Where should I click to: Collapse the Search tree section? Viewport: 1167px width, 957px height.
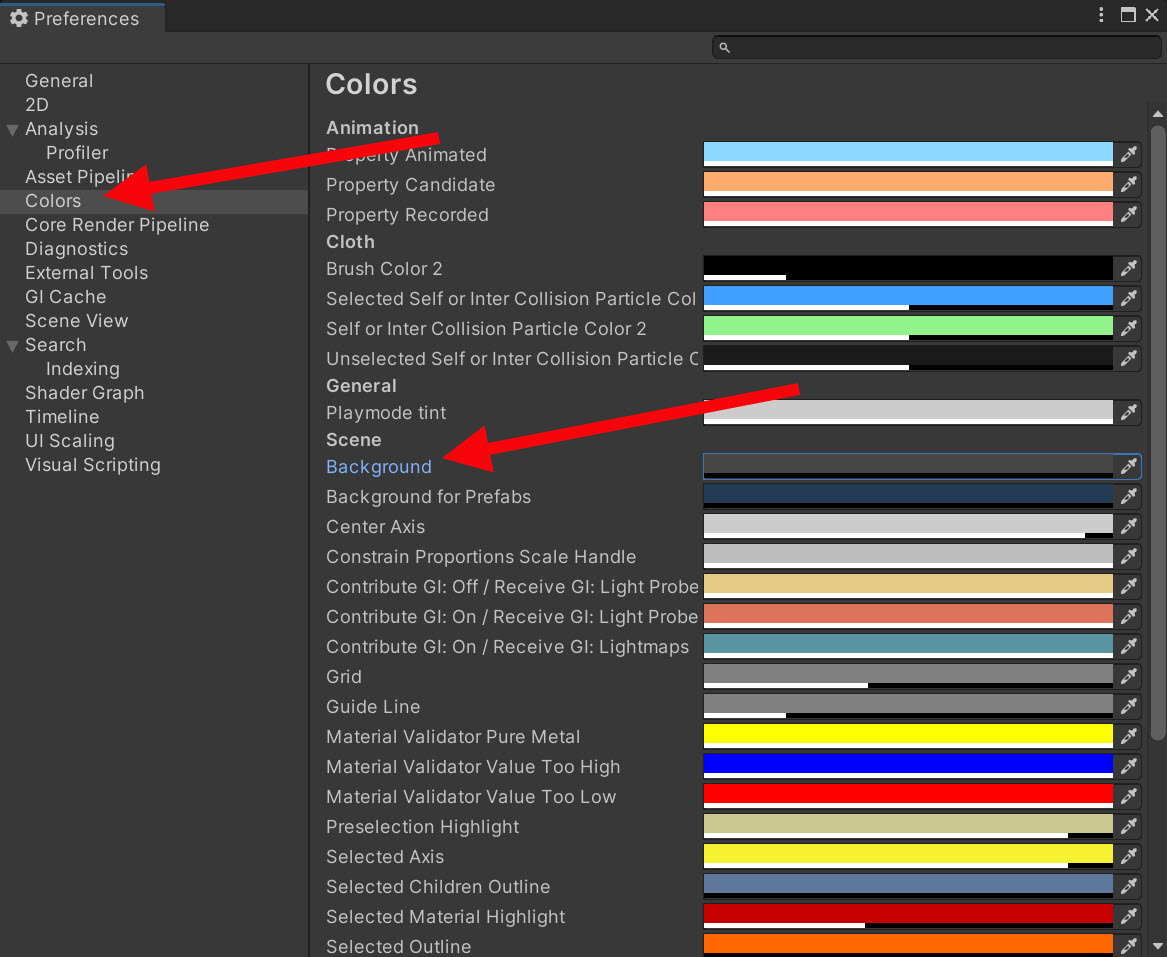(13, 345)
